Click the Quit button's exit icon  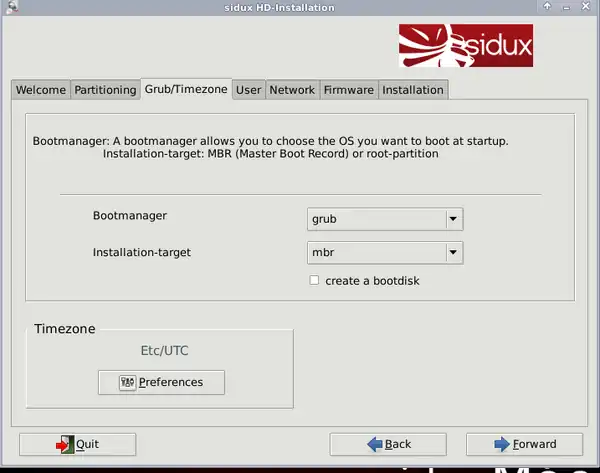(x=64, y=444)
